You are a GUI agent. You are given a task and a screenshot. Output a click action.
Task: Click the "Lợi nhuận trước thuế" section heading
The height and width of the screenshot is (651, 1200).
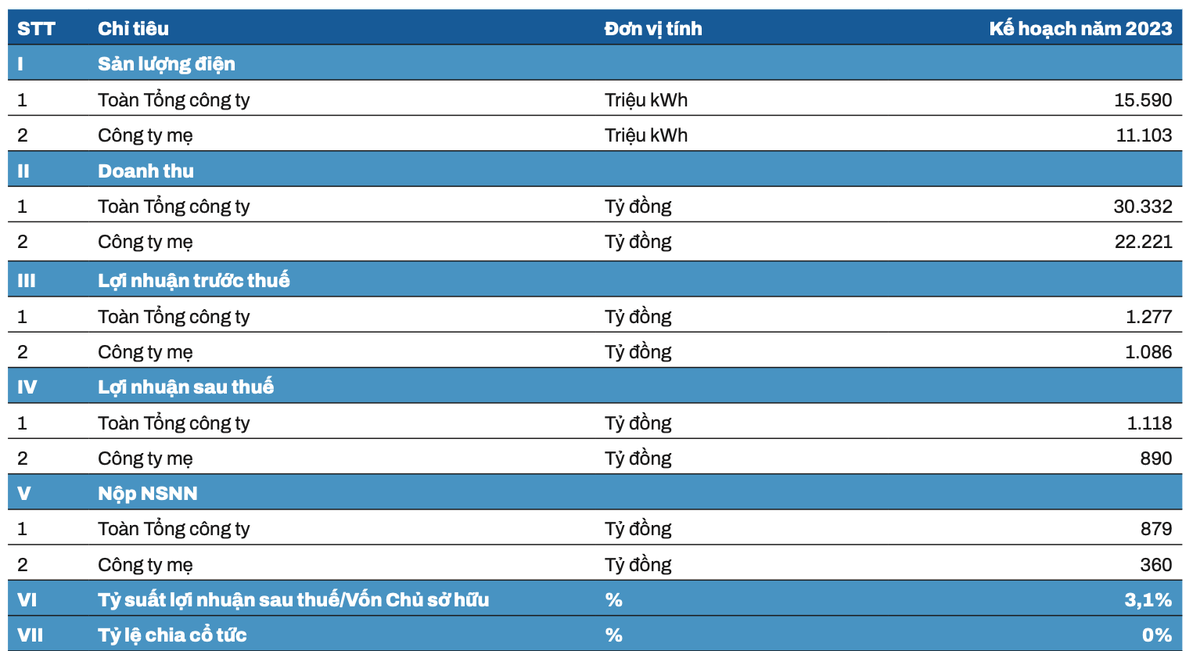pos(194,280)
